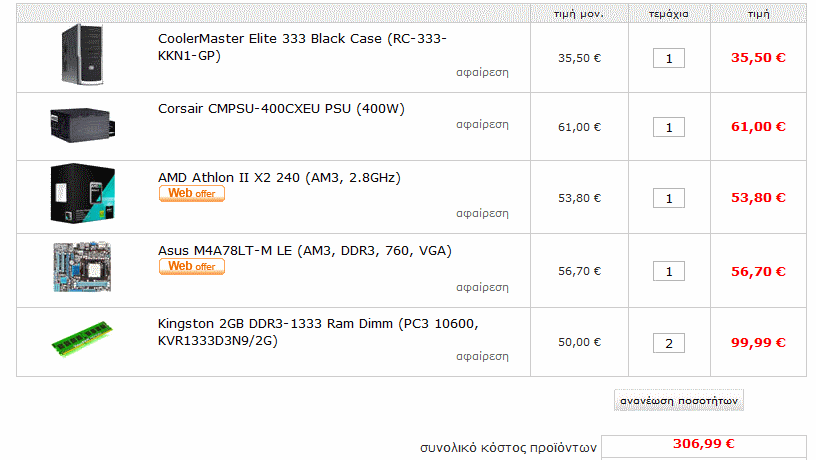This screenshot has width=816, height=460.
Task: Click the ανανέωση ποσοτήτων button
Action: [x=679, y=400]
